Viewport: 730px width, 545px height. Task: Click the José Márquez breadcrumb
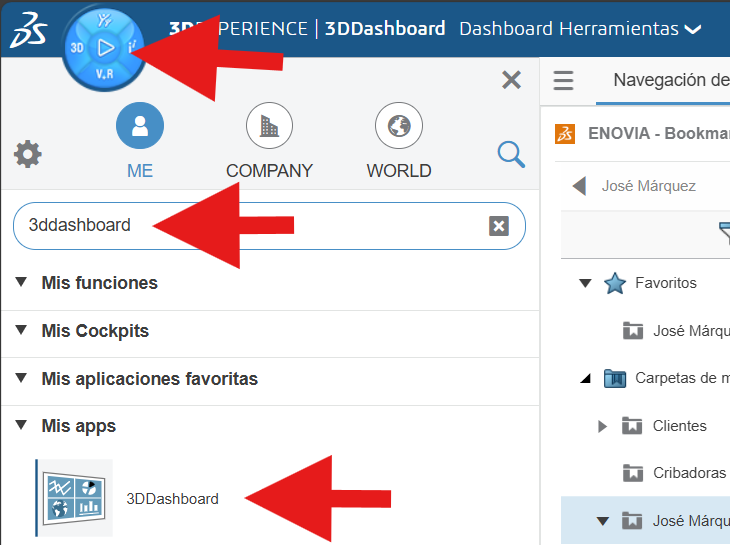pos(649,186)
